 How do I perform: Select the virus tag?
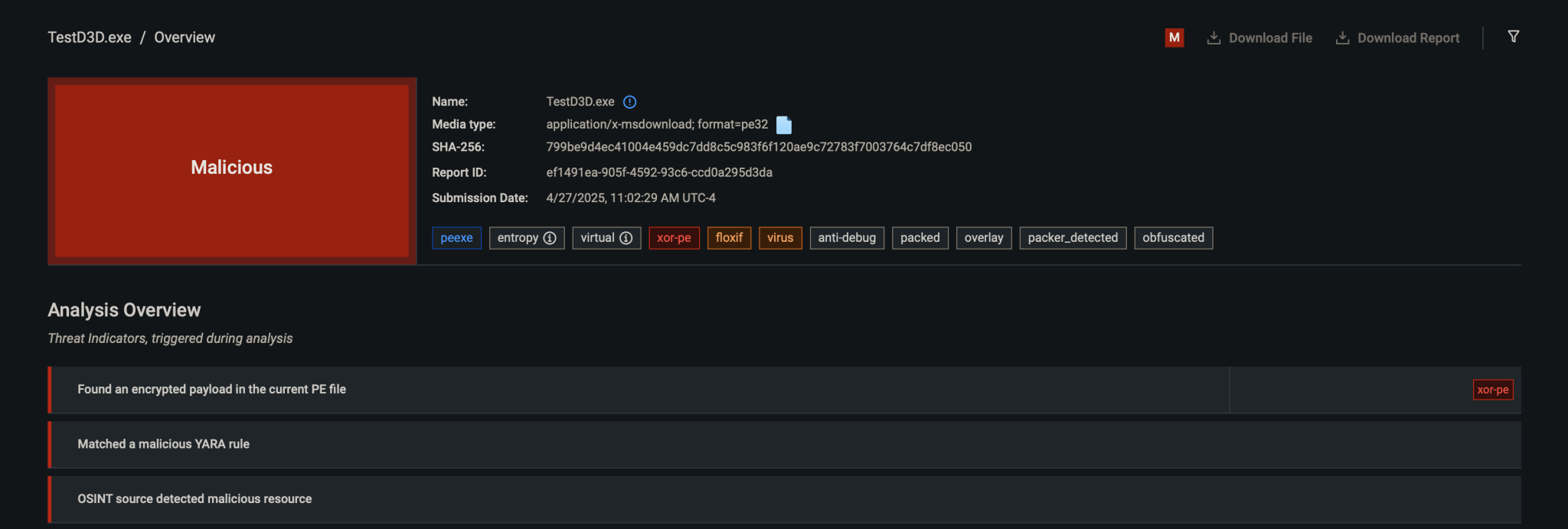(780, 237)
